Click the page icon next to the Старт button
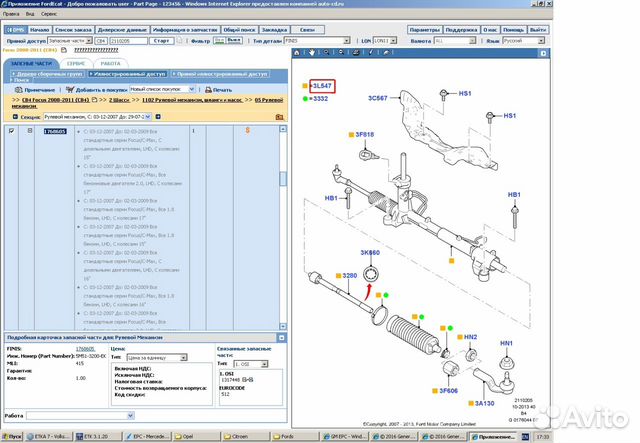 click(180, 40)
